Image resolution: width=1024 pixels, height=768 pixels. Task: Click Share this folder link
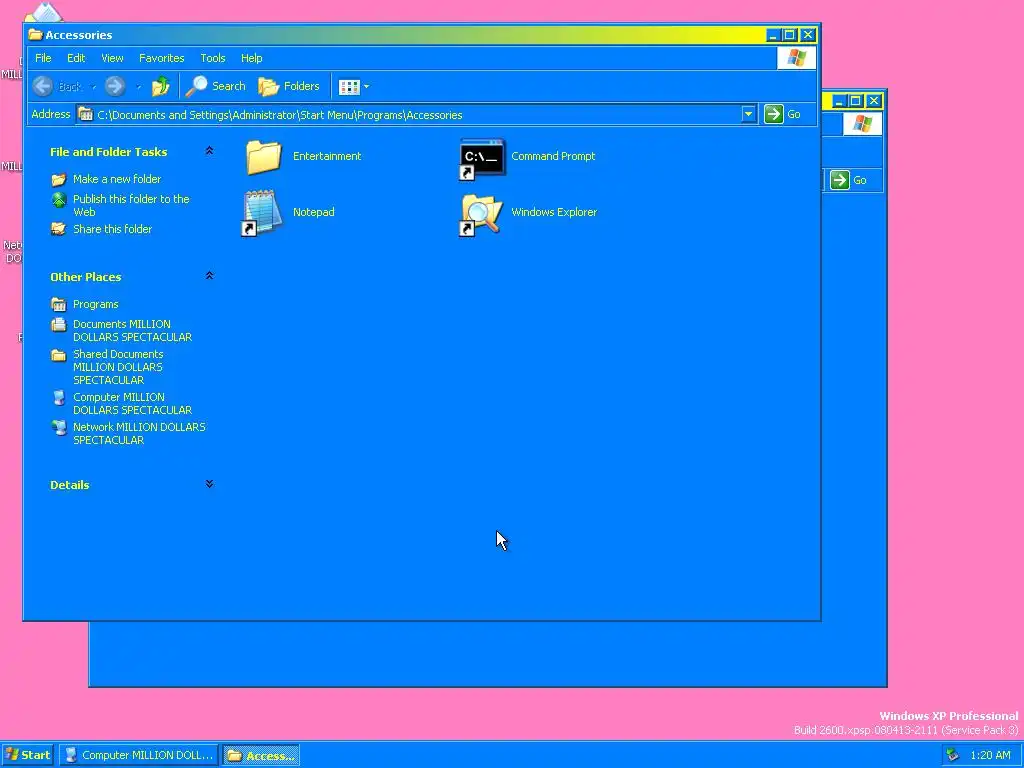click(x=112, y=229)
